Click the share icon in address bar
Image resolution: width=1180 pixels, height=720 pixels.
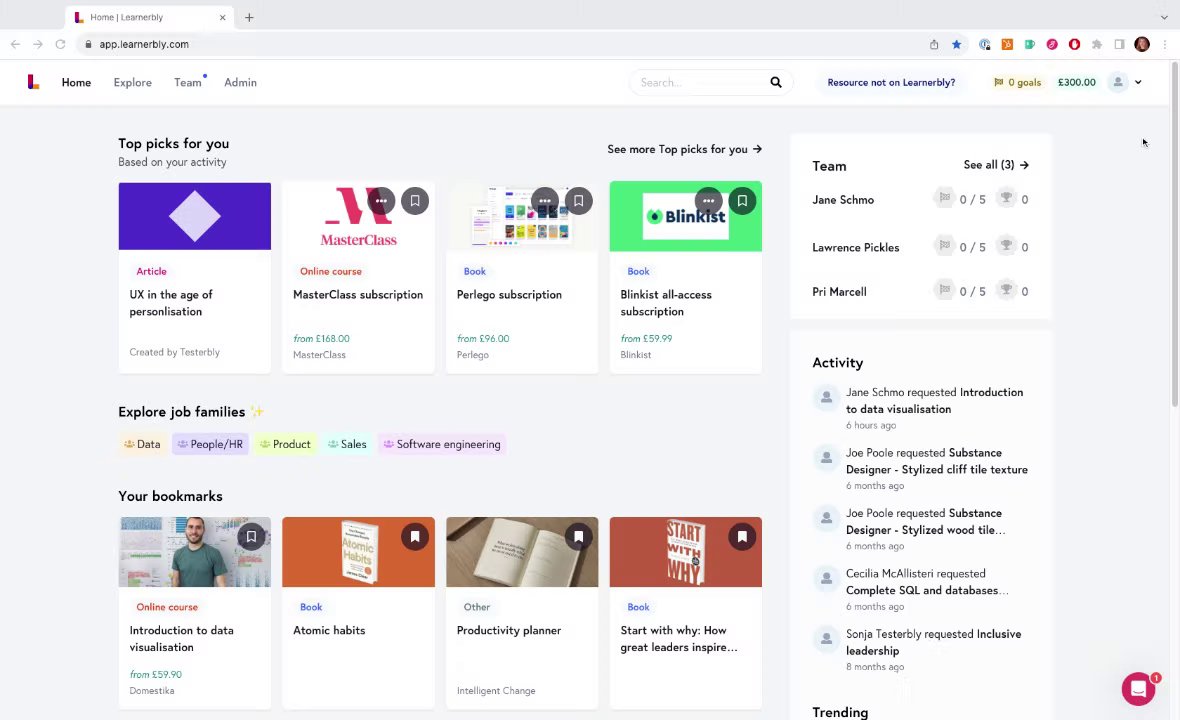click(x=934, y=44)
